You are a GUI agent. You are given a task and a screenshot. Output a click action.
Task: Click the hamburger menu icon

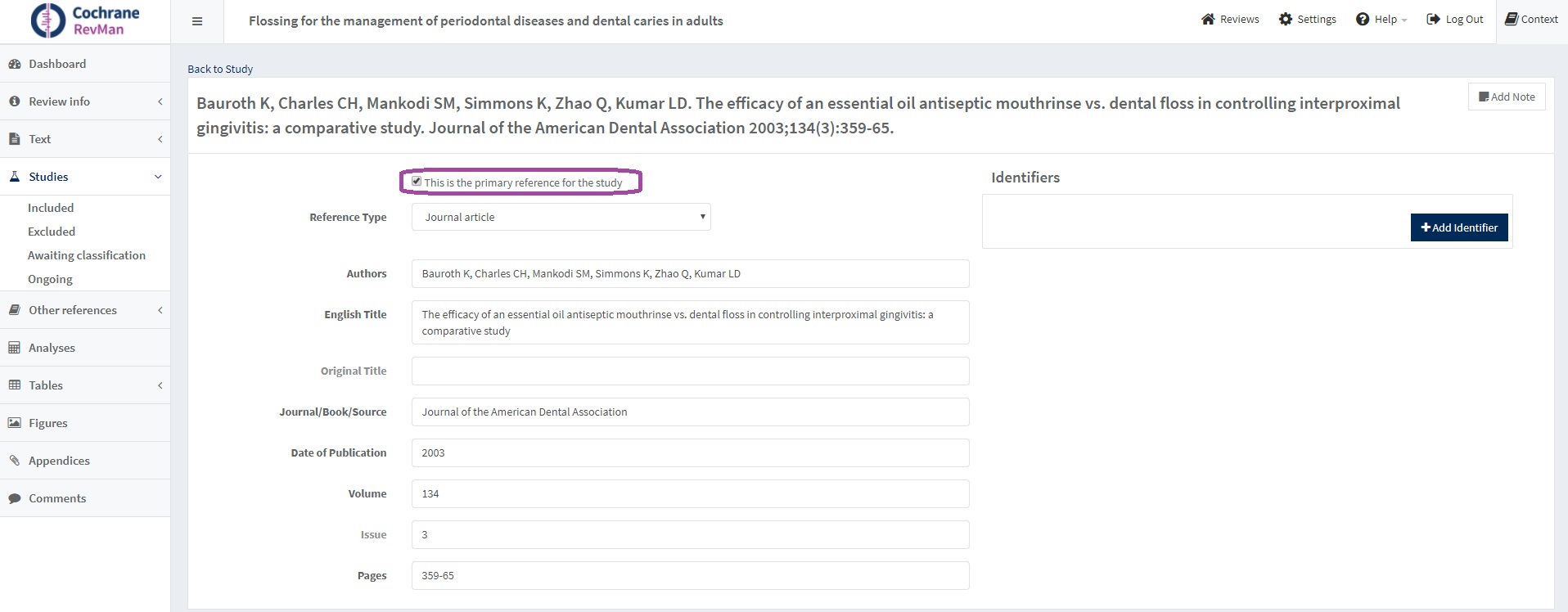tap(196, 21)
